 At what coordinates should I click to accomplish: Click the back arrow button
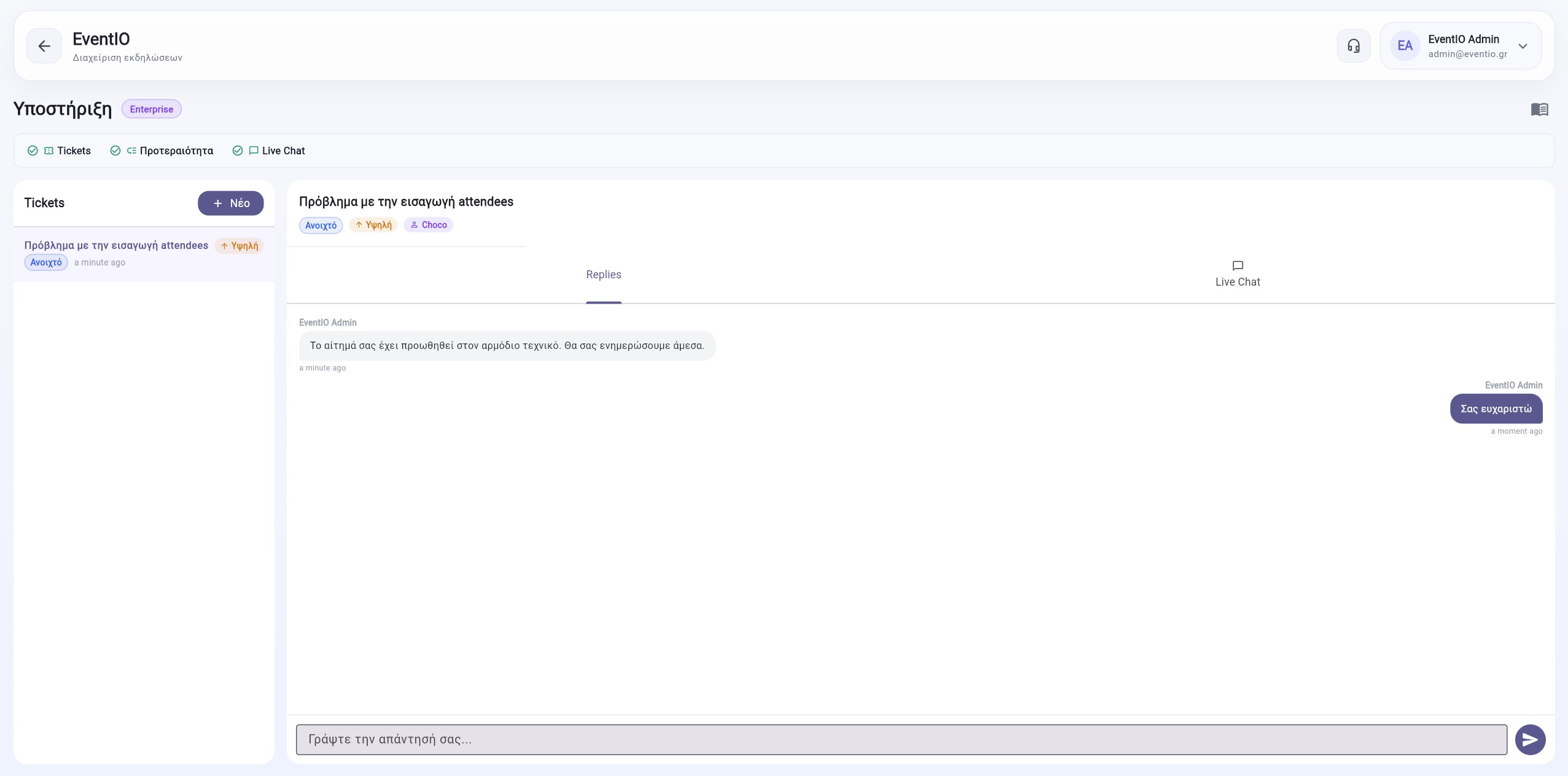pos(44,46)
